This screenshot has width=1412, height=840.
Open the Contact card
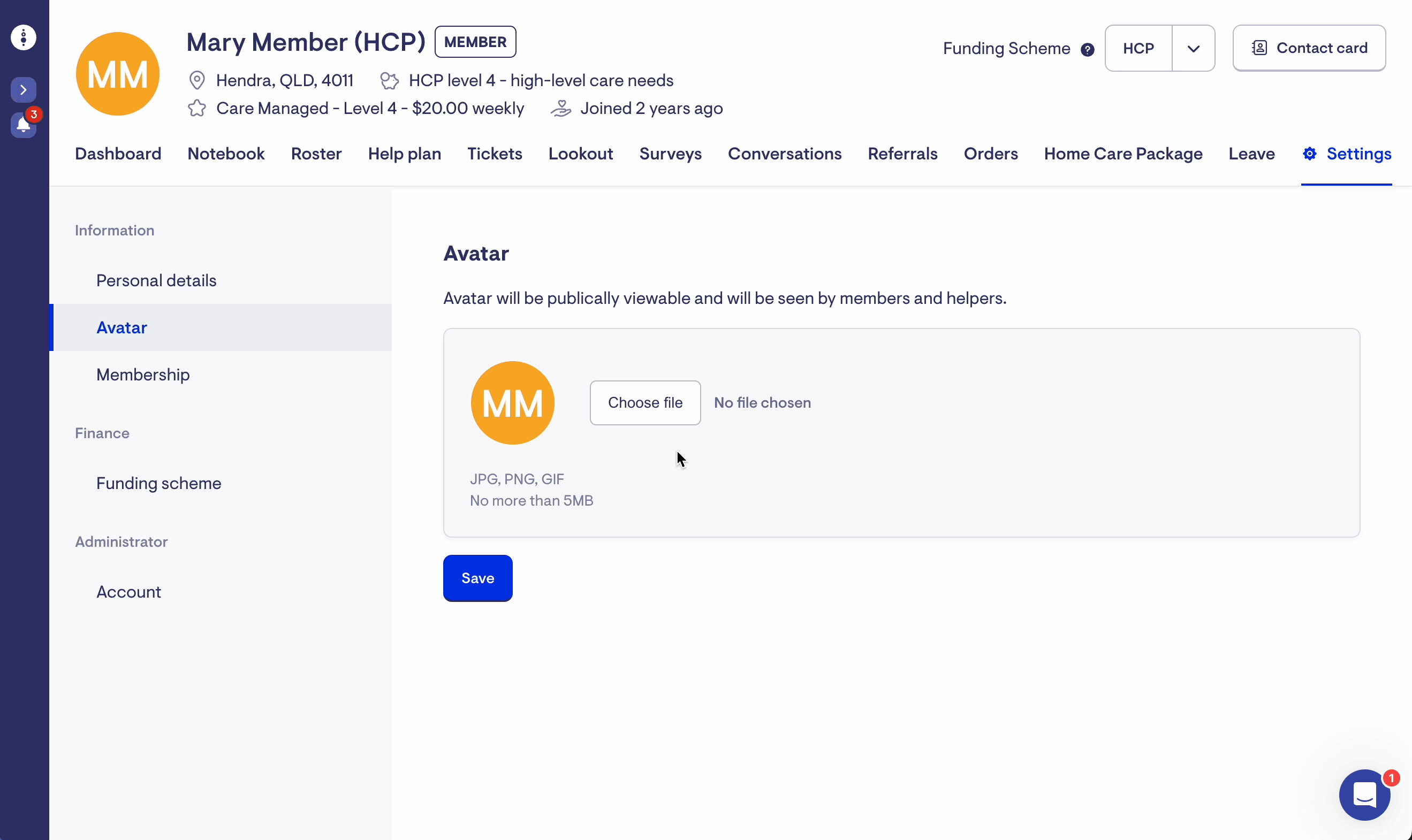(1309, 48)
